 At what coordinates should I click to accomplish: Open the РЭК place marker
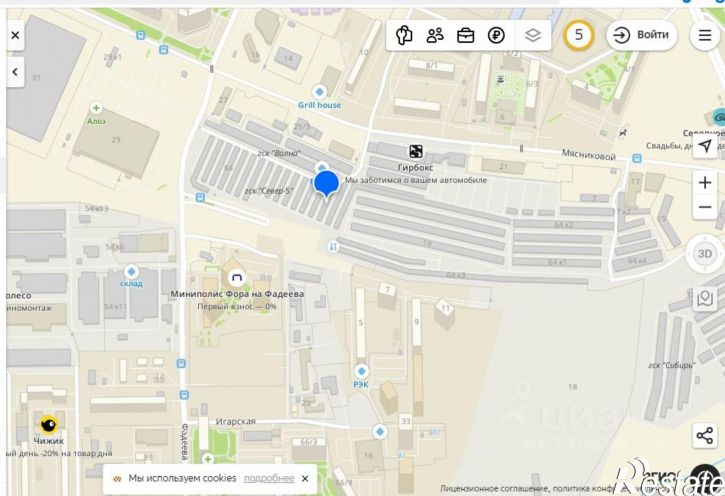pyautogui.click(x=361, y=371)
